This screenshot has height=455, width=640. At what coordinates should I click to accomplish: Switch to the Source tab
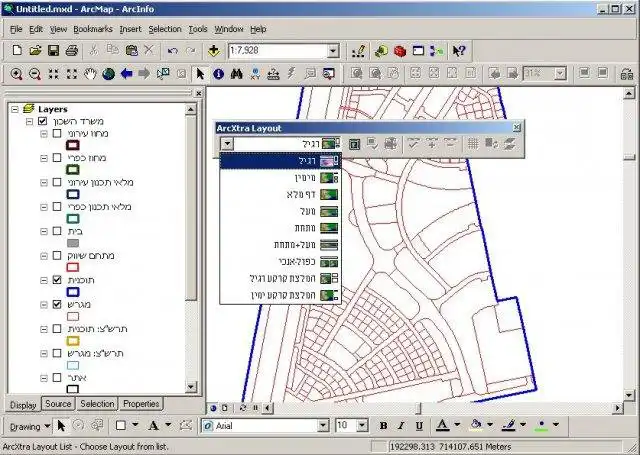[x=58, y=404]
